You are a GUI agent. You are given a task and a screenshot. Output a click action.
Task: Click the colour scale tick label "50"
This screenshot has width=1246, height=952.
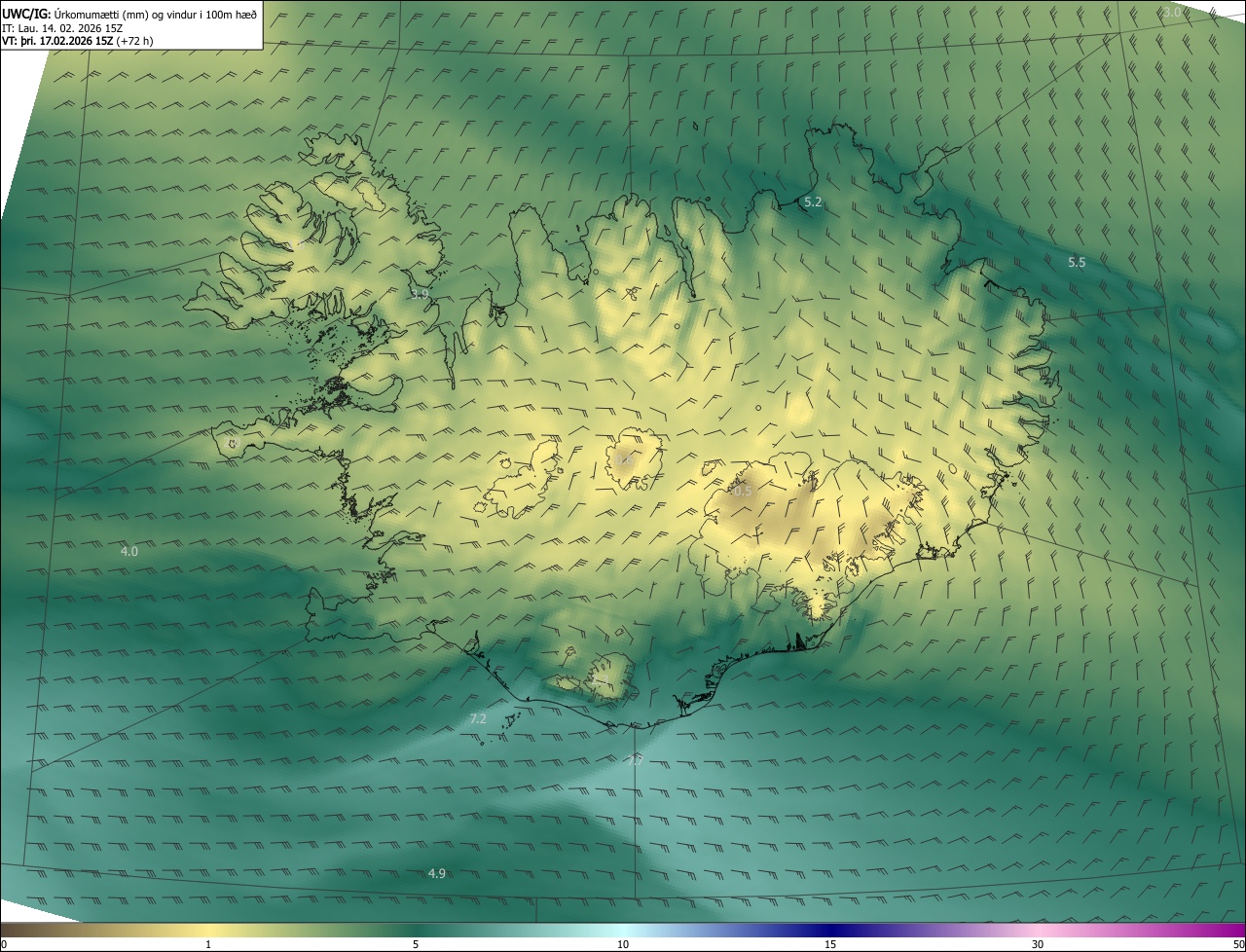click(1238, 944)
